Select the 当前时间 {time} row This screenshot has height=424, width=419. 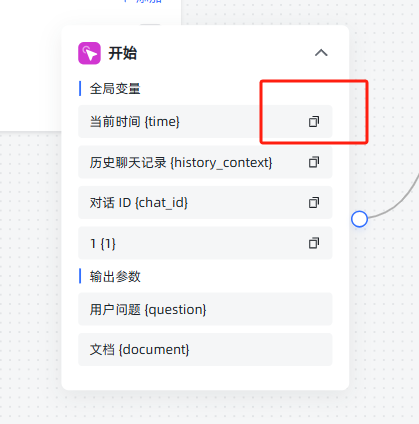coord(205,122)
